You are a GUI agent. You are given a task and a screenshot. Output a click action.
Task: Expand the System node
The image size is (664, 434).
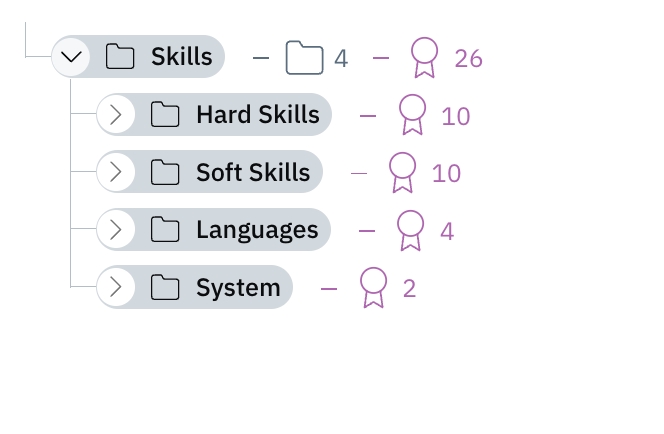(116, 288)
